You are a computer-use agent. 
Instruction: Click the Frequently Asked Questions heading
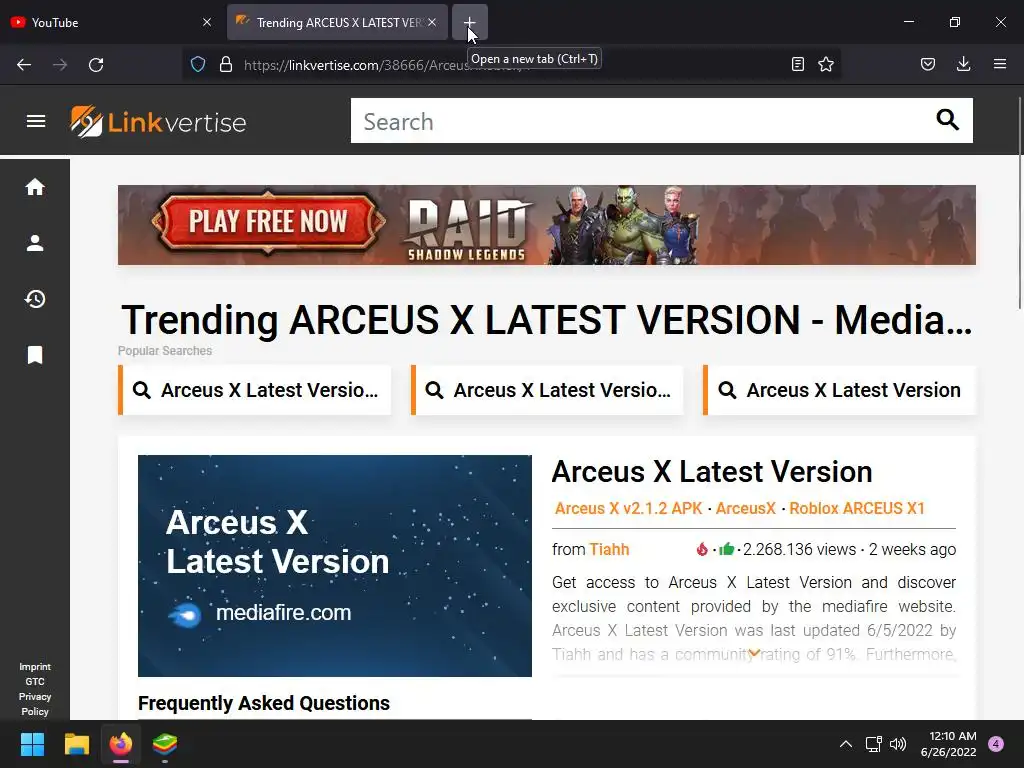pyautogui.click(x=264, y=703)
